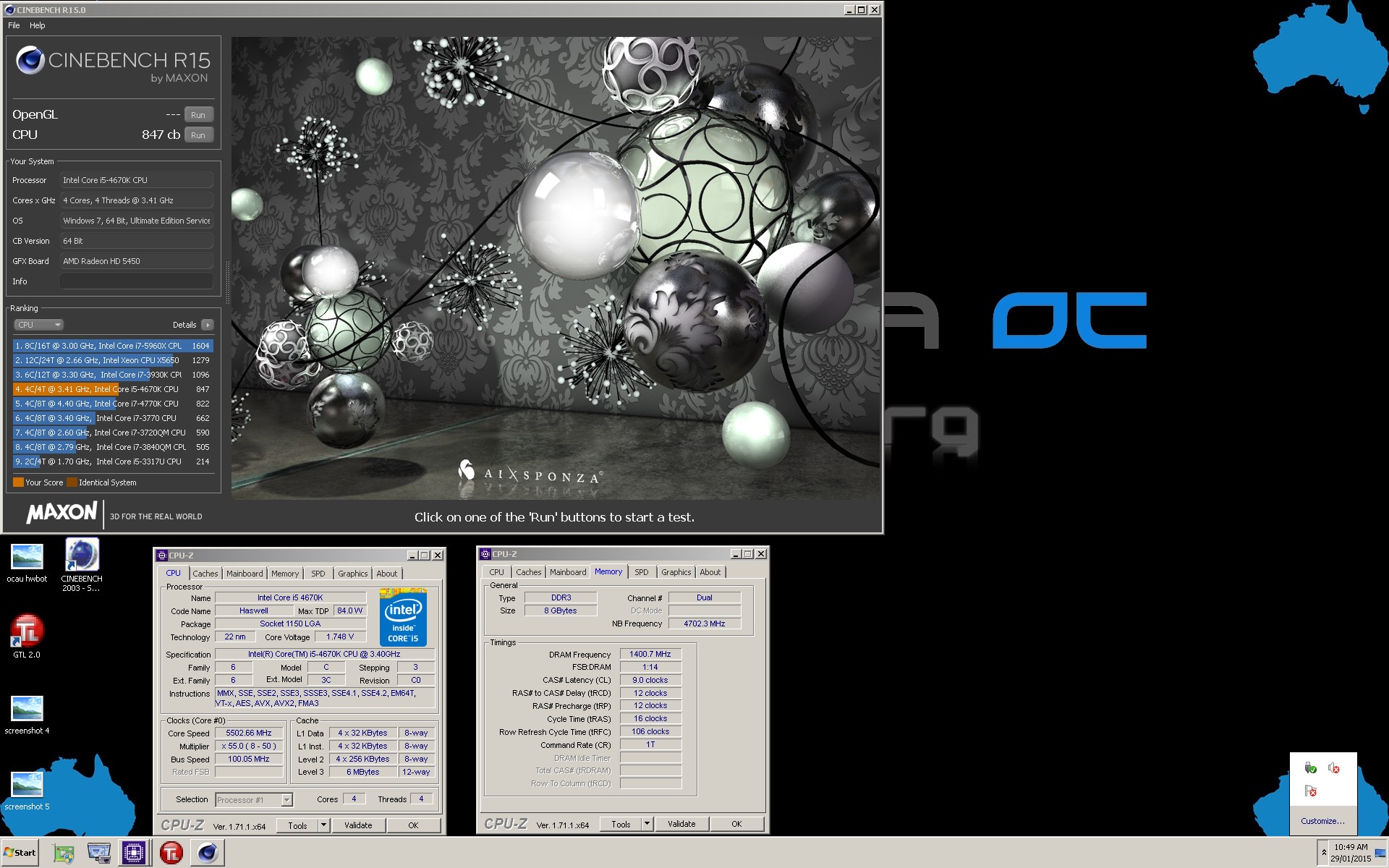1389x868 pixels.
Task: Click Tools button in Memory CPU-Z window
Action: [621, 824]
